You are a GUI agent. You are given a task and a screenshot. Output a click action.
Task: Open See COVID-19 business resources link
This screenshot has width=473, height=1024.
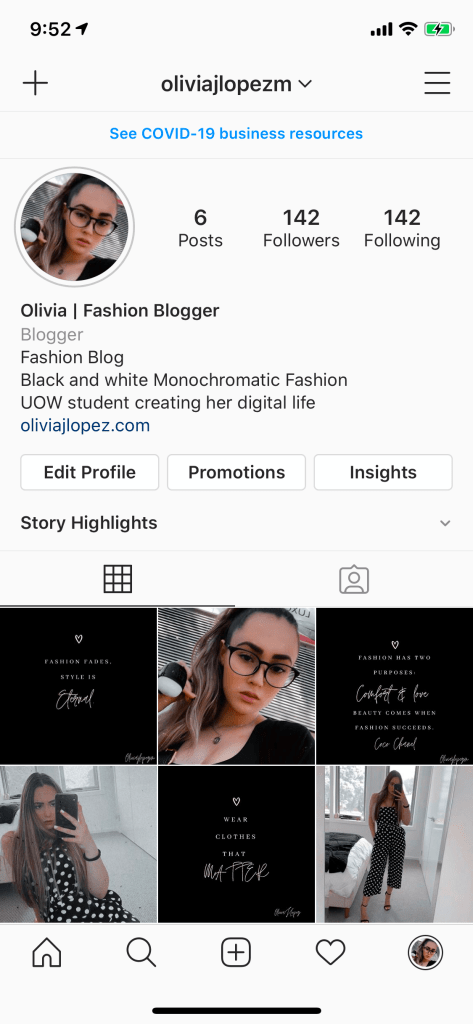coord(236,134)
